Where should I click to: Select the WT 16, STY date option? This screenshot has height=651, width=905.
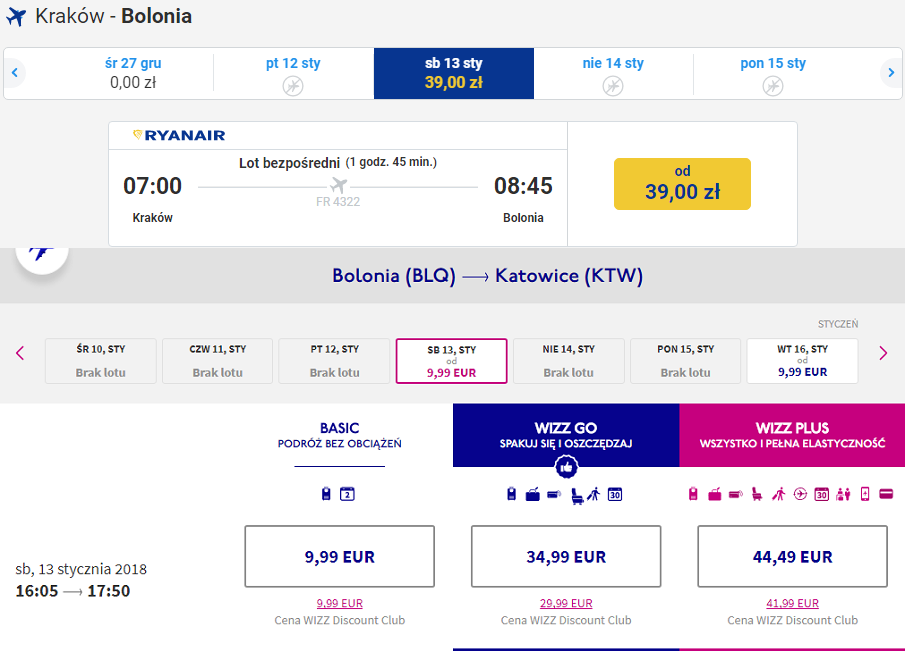point(802,361)
